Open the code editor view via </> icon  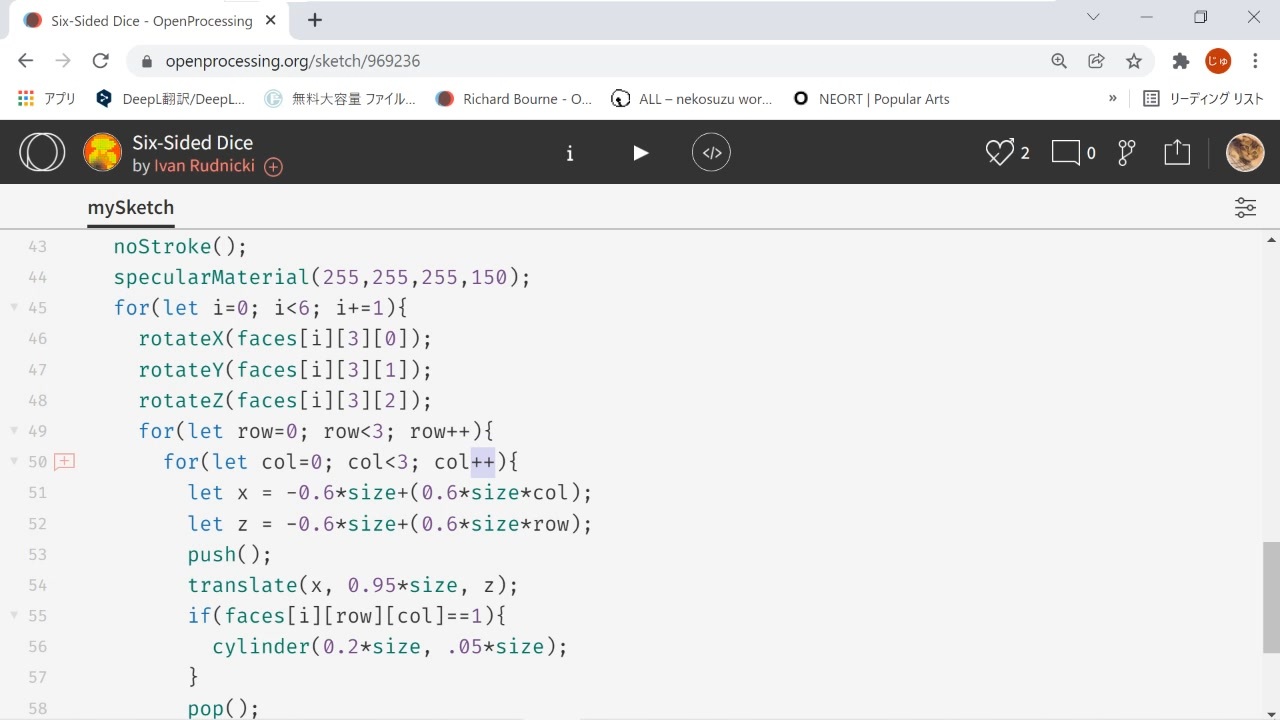pyautogui.click(x=711, y=152)
